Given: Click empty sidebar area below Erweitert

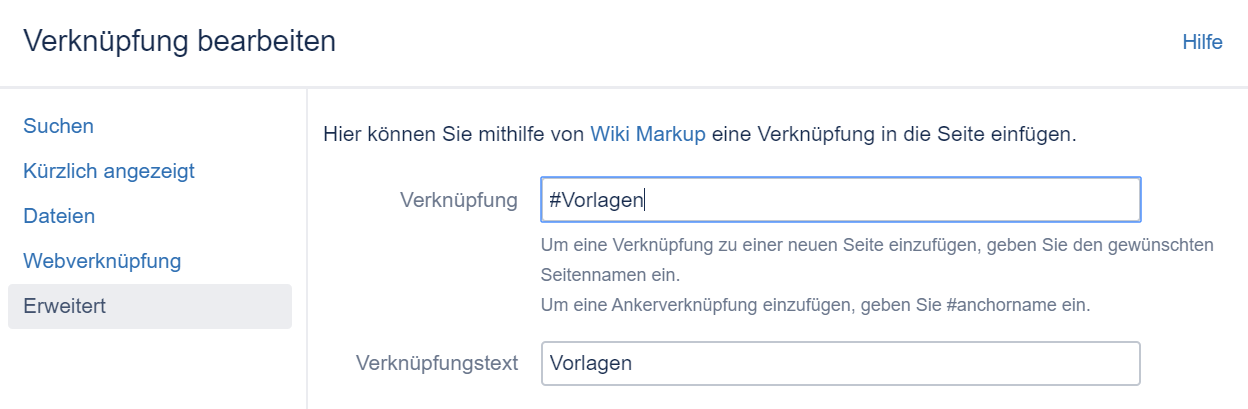Looking at the screenshot, I should point(150,370).
